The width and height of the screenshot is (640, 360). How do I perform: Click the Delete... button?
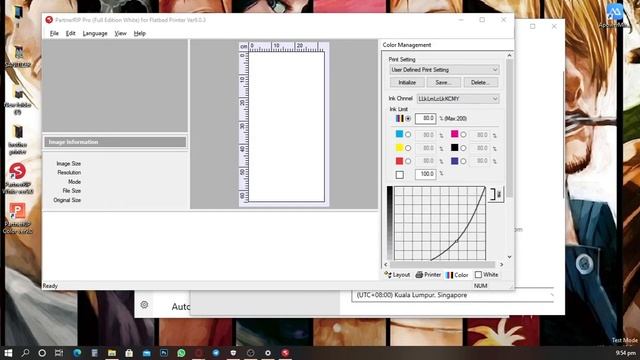480,82
